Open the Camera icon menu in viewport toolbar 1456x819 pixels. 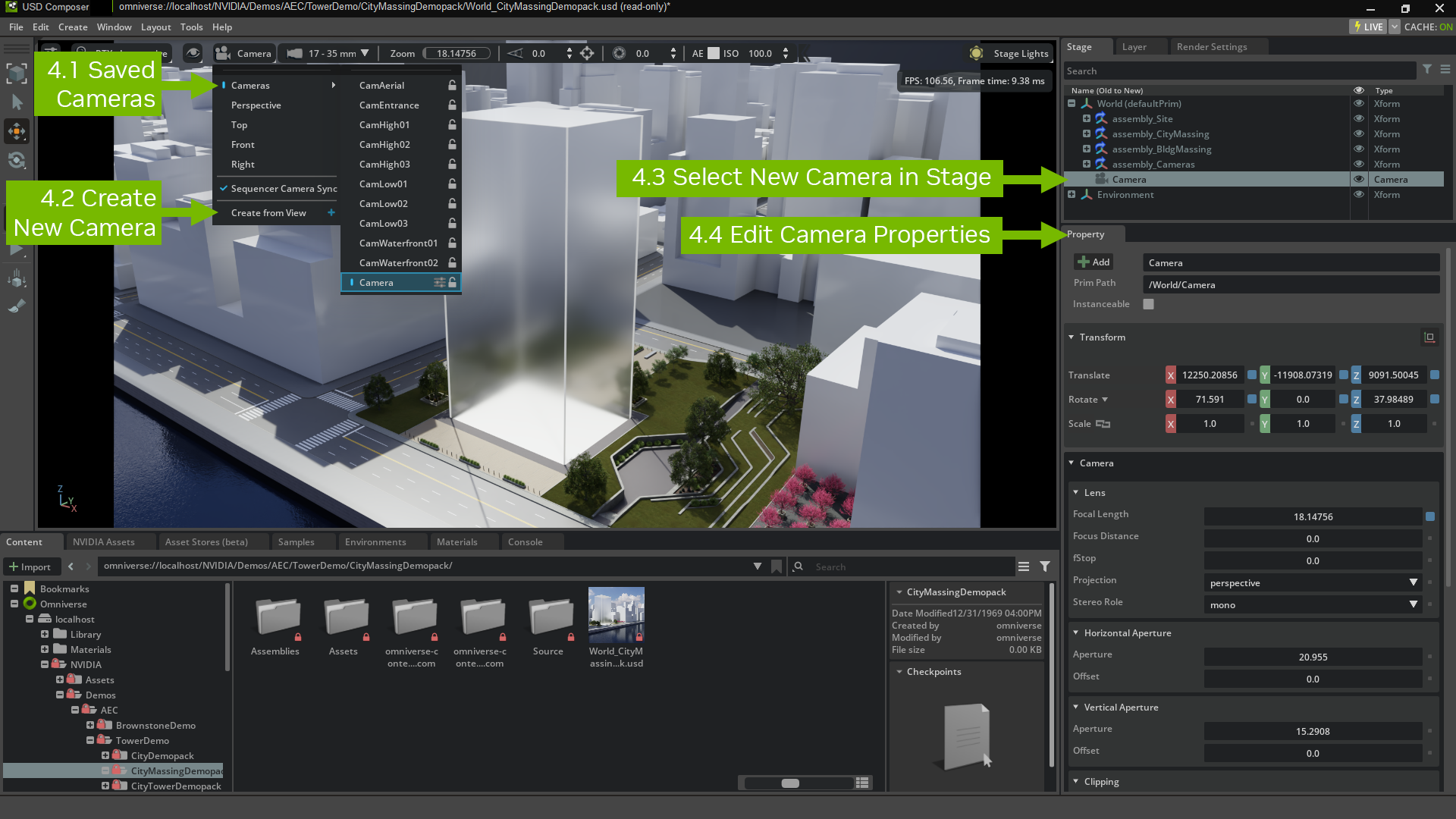coord(223,53)
